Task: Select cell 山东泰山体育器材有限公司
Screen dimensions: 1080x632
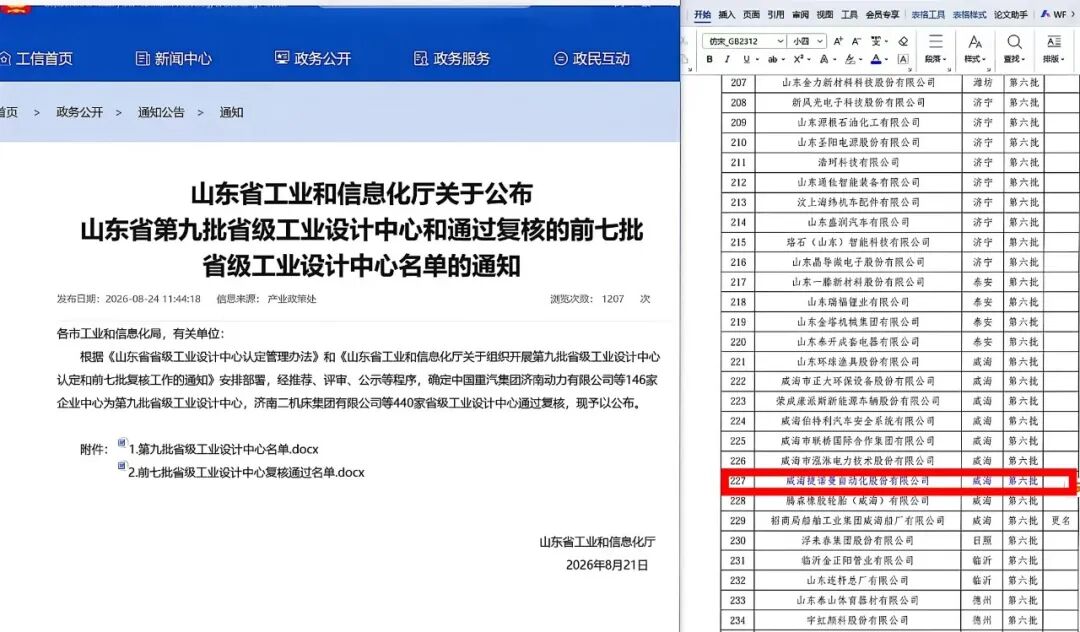Action: point(858,600)
